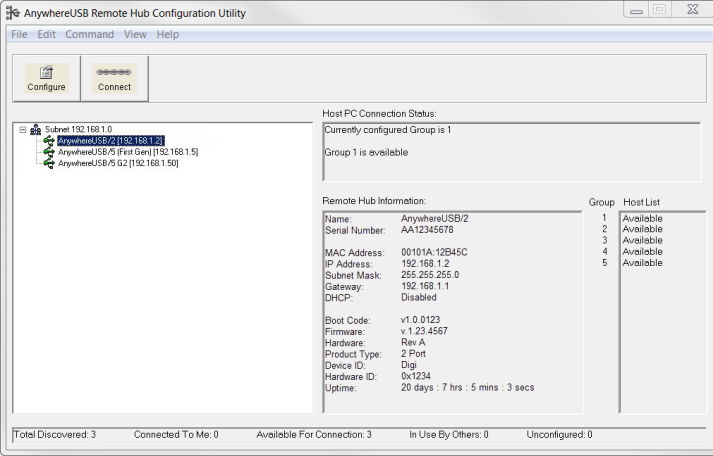Click 'Total Discovered: 3' in status bar

pos(55,435)
